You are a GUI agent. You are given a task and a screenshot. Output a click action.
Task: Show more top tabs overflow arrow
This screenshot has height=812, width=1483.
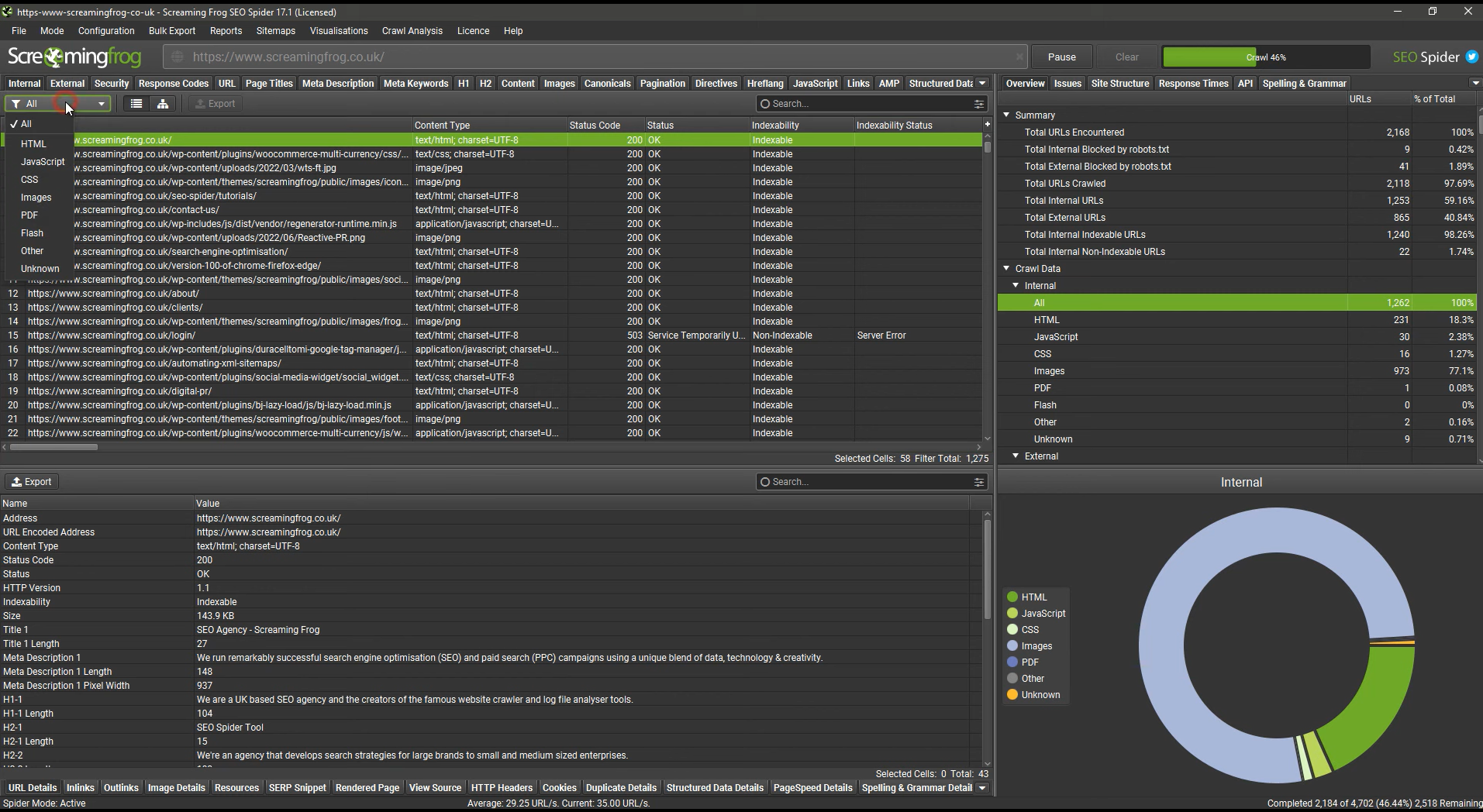click(x=982, y=83)
